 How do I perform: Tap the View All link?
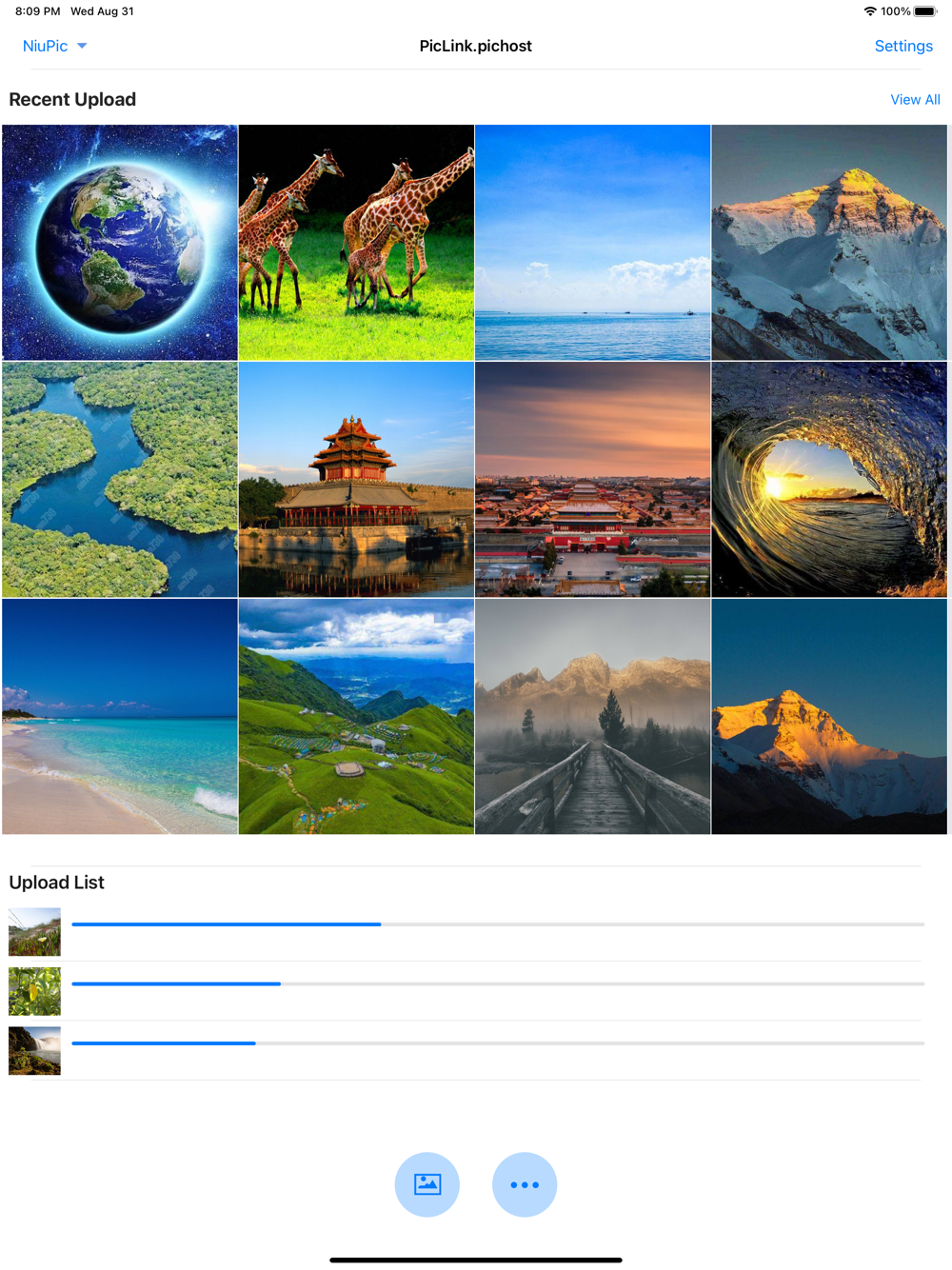tap(915, 100)
